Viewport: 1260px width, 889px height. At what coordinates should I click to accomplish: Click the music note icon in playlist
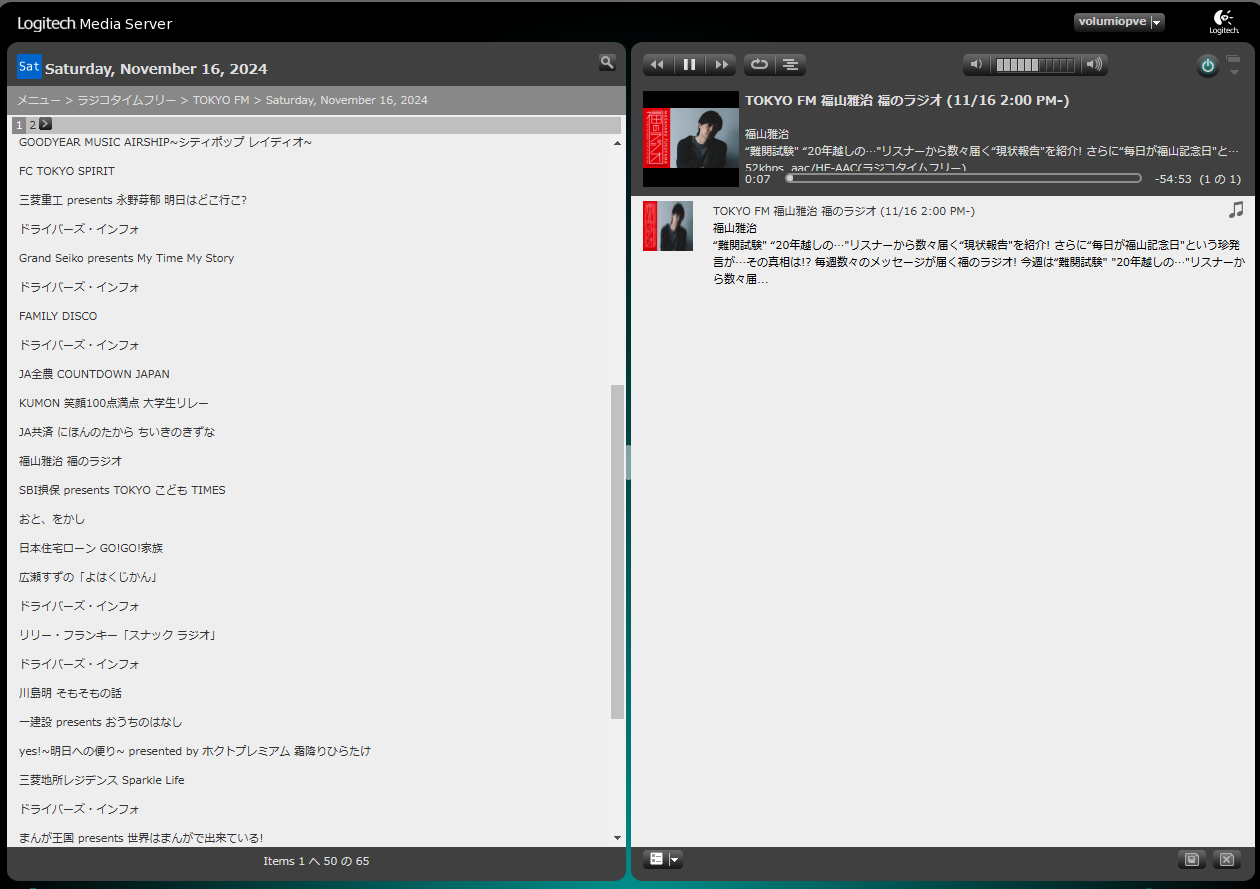[x=1236, y=209]
